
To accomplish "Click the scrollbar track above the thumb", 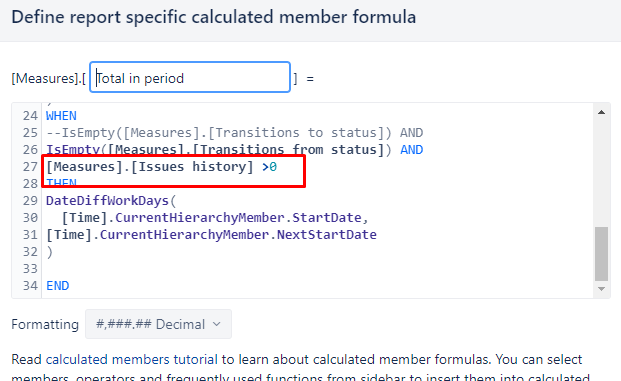I will [x=601, y=173].
